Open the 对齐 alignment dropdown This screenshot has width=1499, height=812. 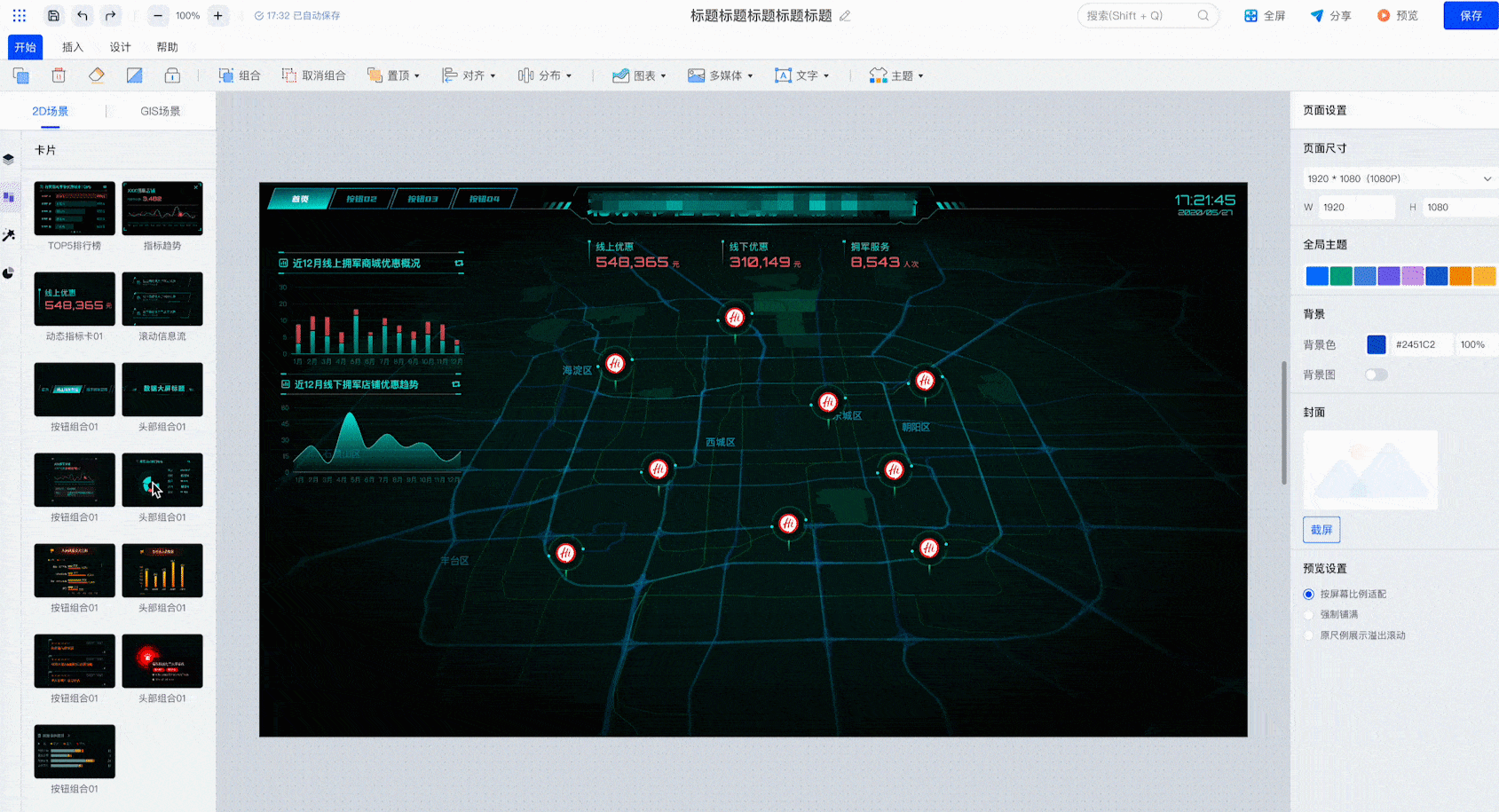click(469, 75)
